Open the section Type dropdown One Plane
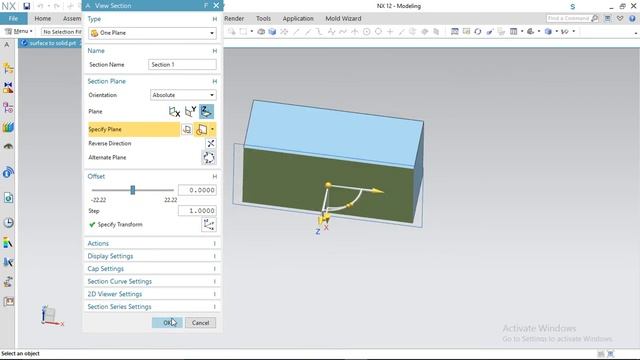 [x=152, y=33]
